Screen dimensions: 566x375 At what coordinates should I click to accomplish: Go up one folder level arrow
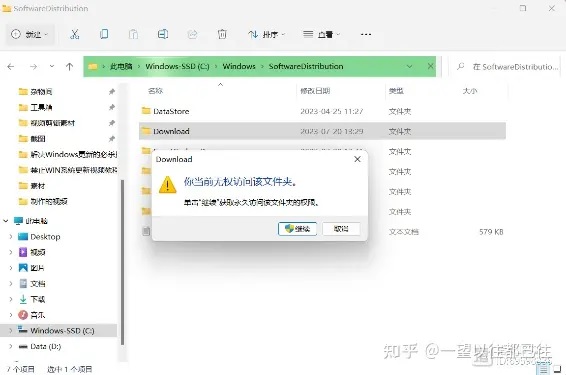tap(69, 66)
